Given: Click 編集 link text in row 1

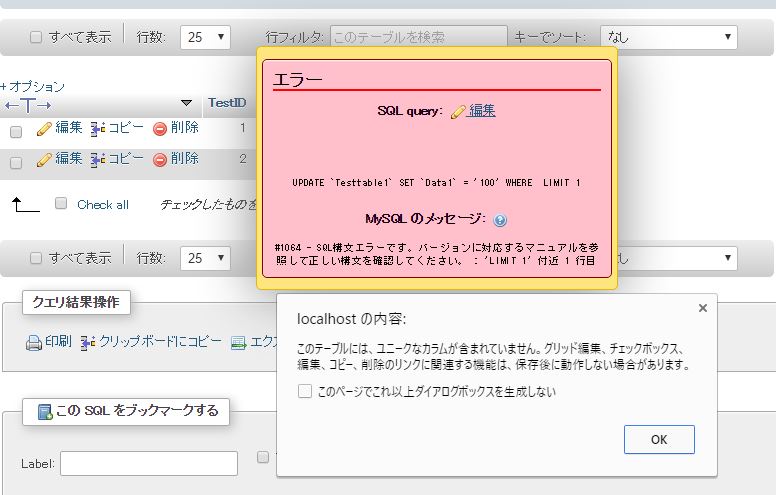Looking at the screenshot, I should (x=69, y=128).
